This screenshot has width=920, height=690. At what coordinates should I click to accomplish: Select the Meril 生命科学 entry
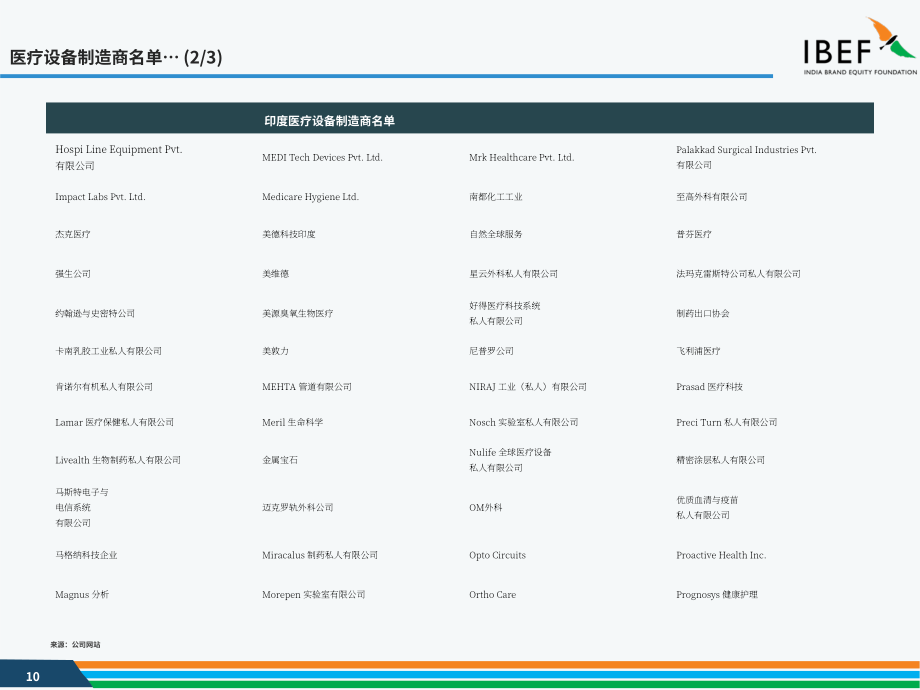pos(293,422)
